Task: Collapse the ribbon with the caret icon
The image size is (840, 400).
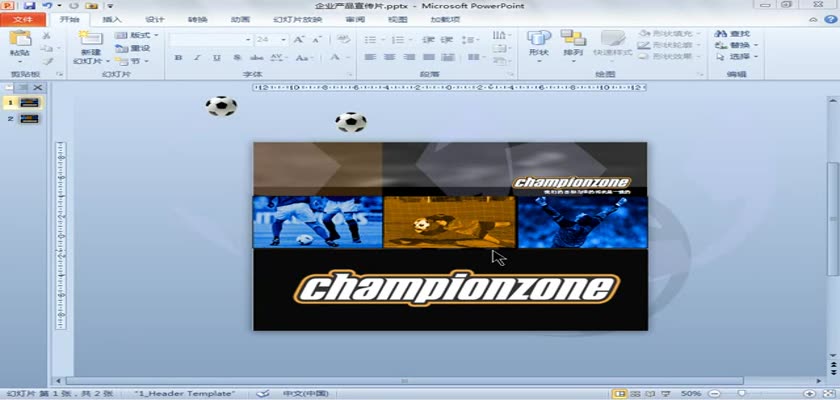Action: [813, 20]
